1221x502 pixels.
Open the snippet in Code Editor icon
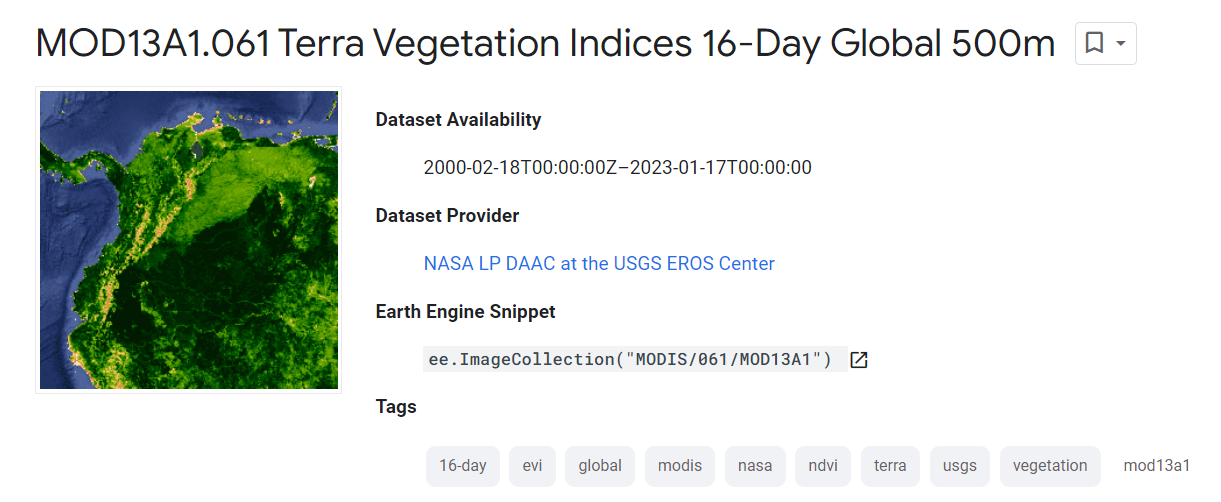coord(858,360)
